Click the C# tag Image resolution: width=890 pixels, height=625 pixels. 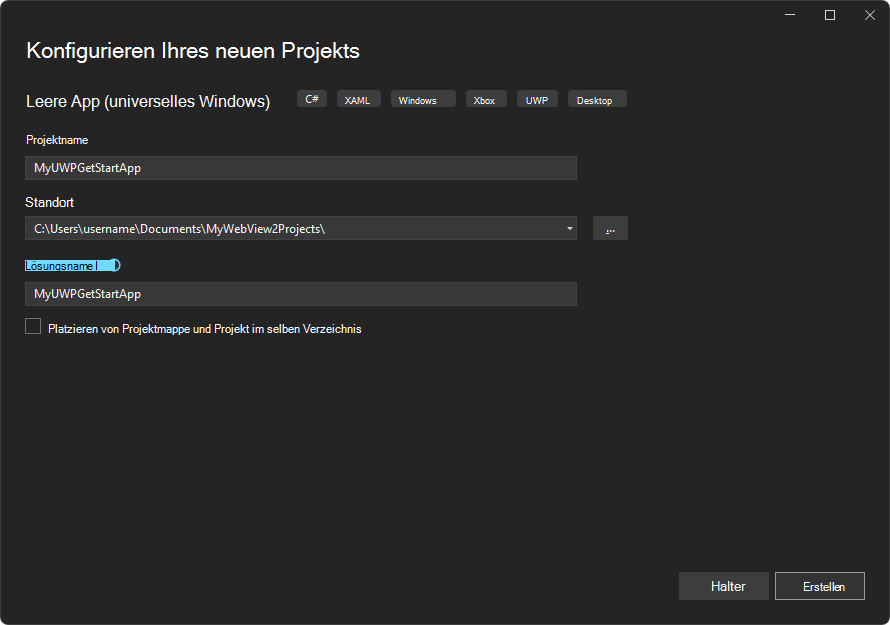coord(312,99)
